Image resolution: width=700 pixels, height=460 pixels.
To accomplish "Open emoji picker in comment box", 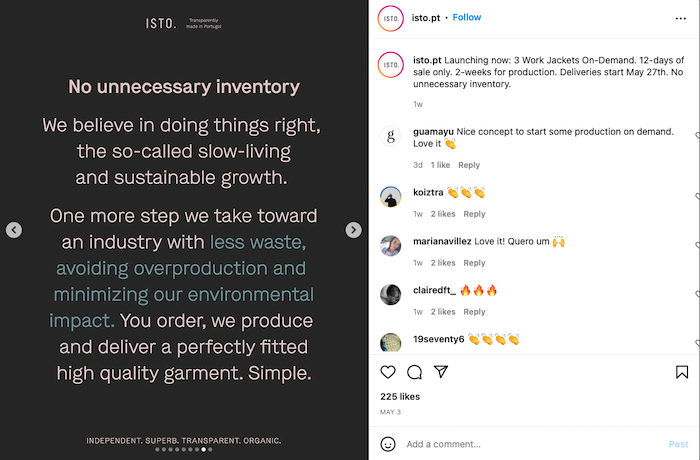I will [x=388, y=444].
